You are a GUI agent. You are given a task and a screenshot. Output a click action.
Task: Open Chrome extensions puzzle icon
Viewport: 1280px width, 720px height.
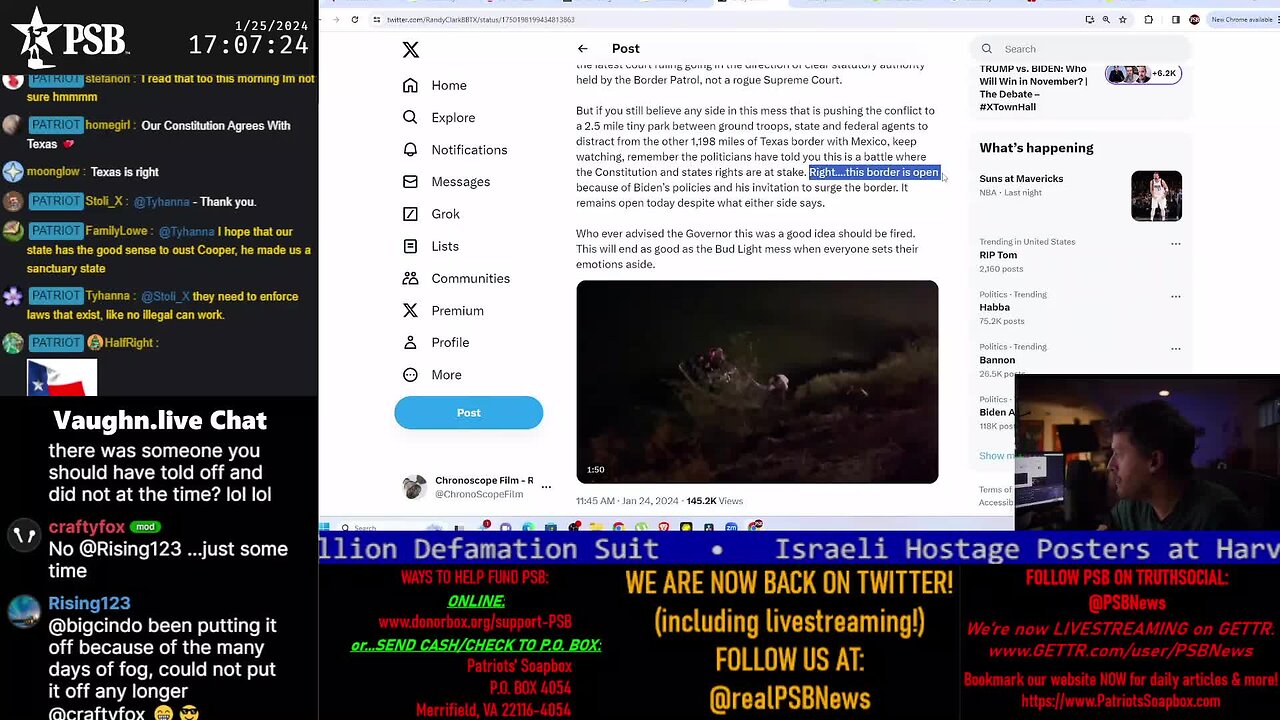click(1148, 19)
